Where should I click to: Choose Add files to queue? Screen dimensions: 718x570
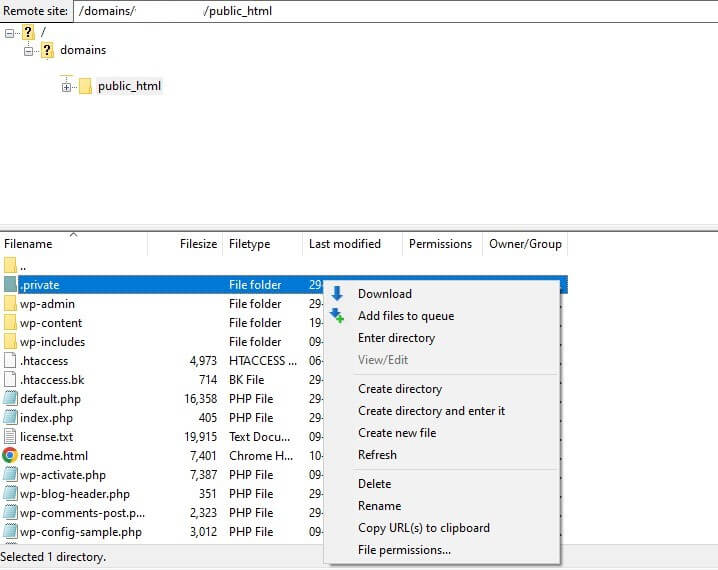(406, 316)
